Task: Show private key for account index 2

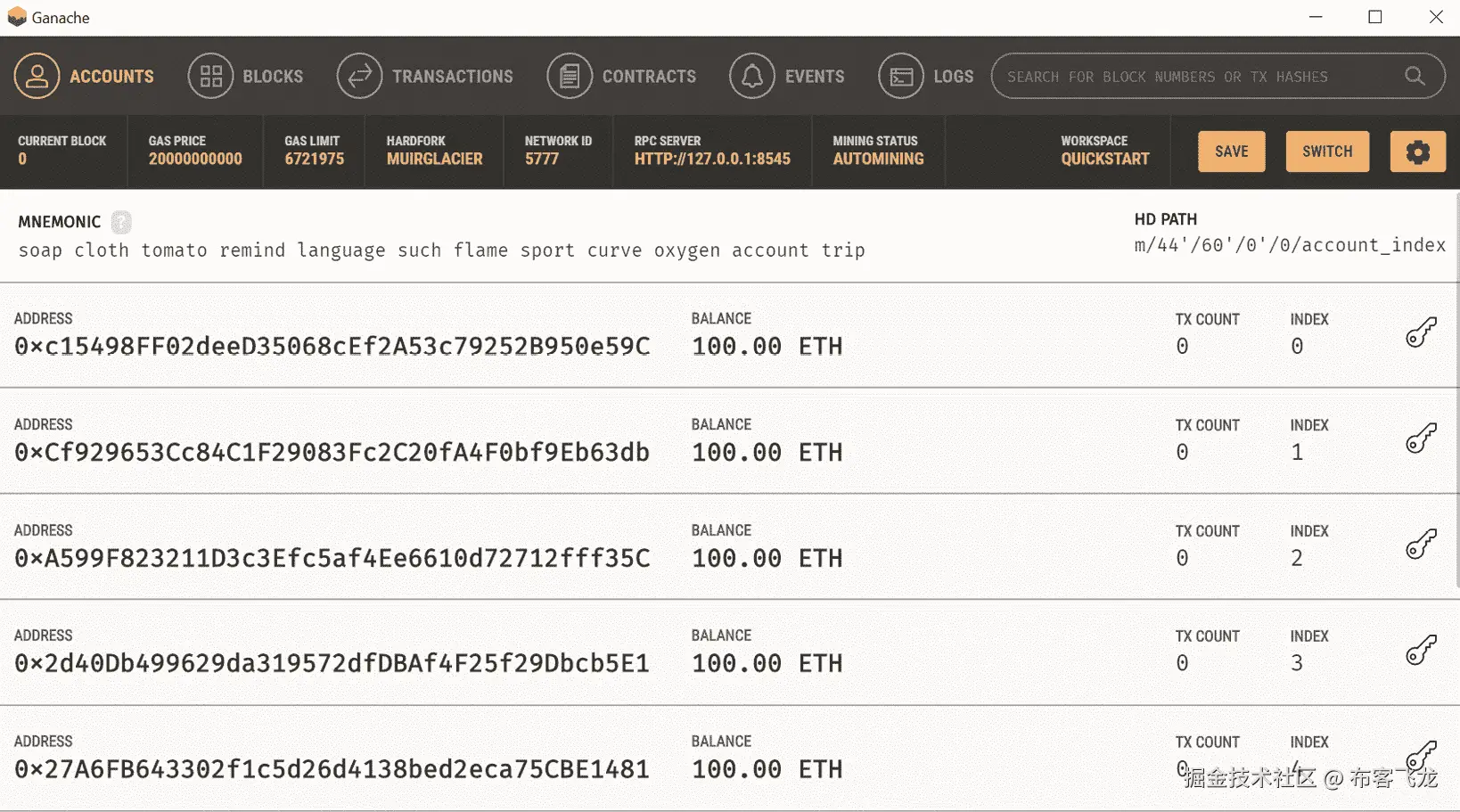Action: click(1421, 544)
